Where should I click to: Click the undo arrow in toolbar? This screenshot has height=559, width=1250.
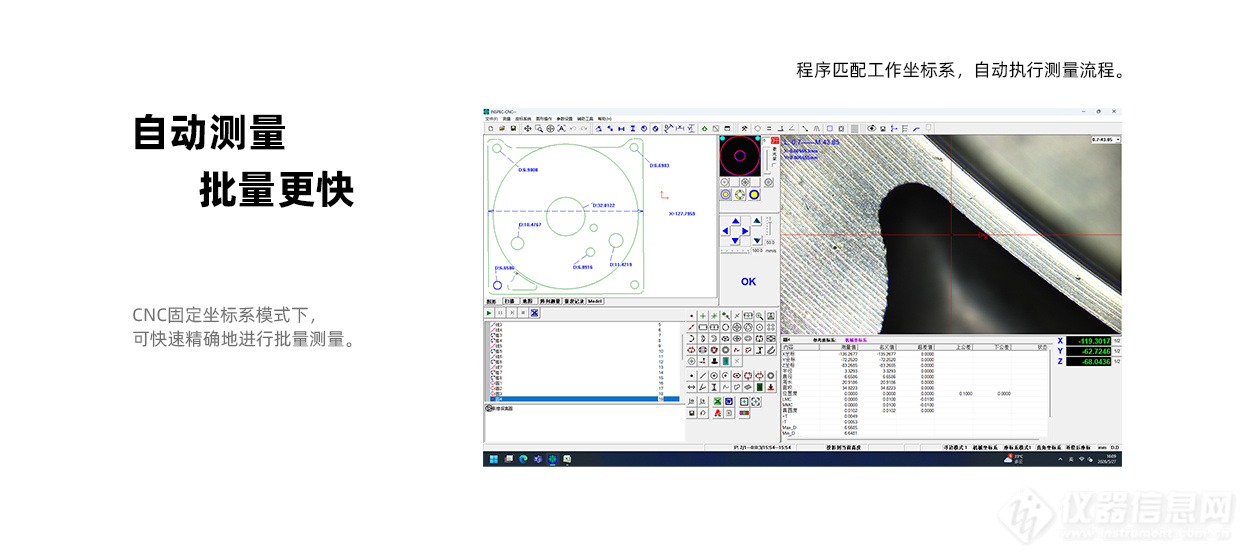pos(573,128)
